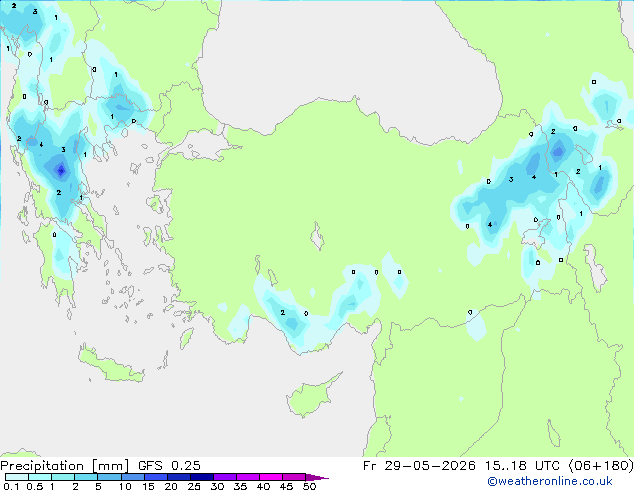Click the "Precipitation [mm]" title text
This screenshot has width=634, height=490.
click(x=64, y=466)
